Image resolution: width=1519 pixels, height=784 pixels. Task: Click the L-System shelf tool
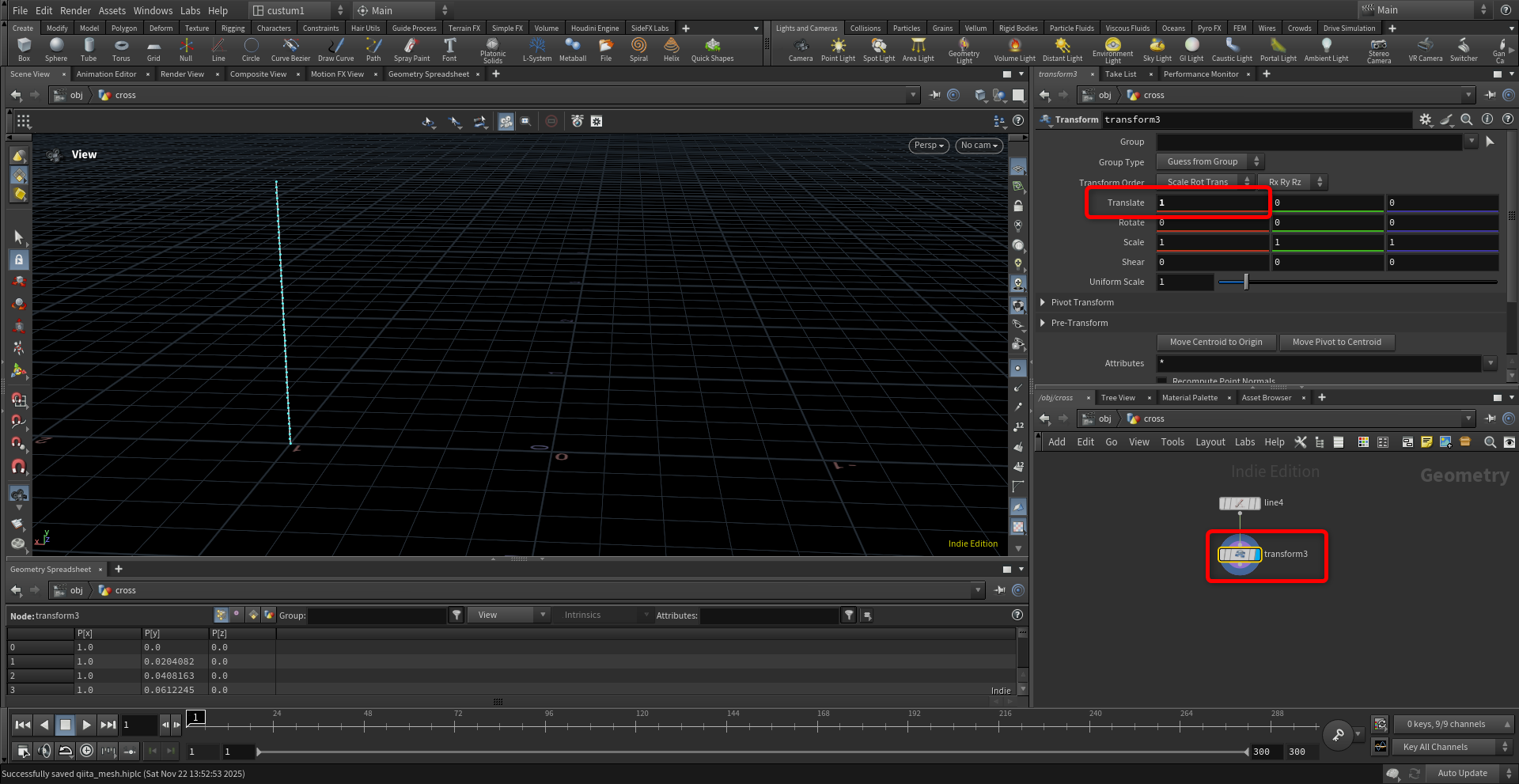537,49
